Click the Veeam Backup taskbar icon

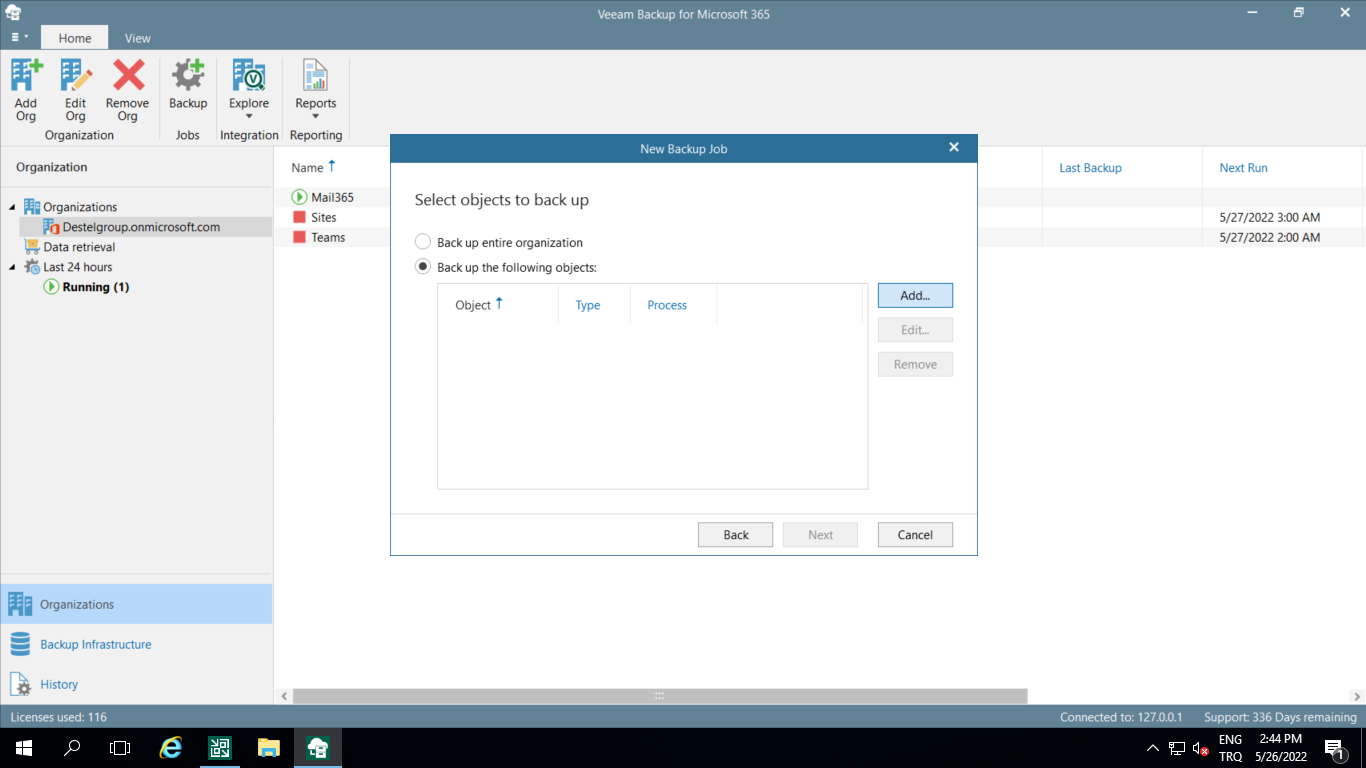(318, 748)
